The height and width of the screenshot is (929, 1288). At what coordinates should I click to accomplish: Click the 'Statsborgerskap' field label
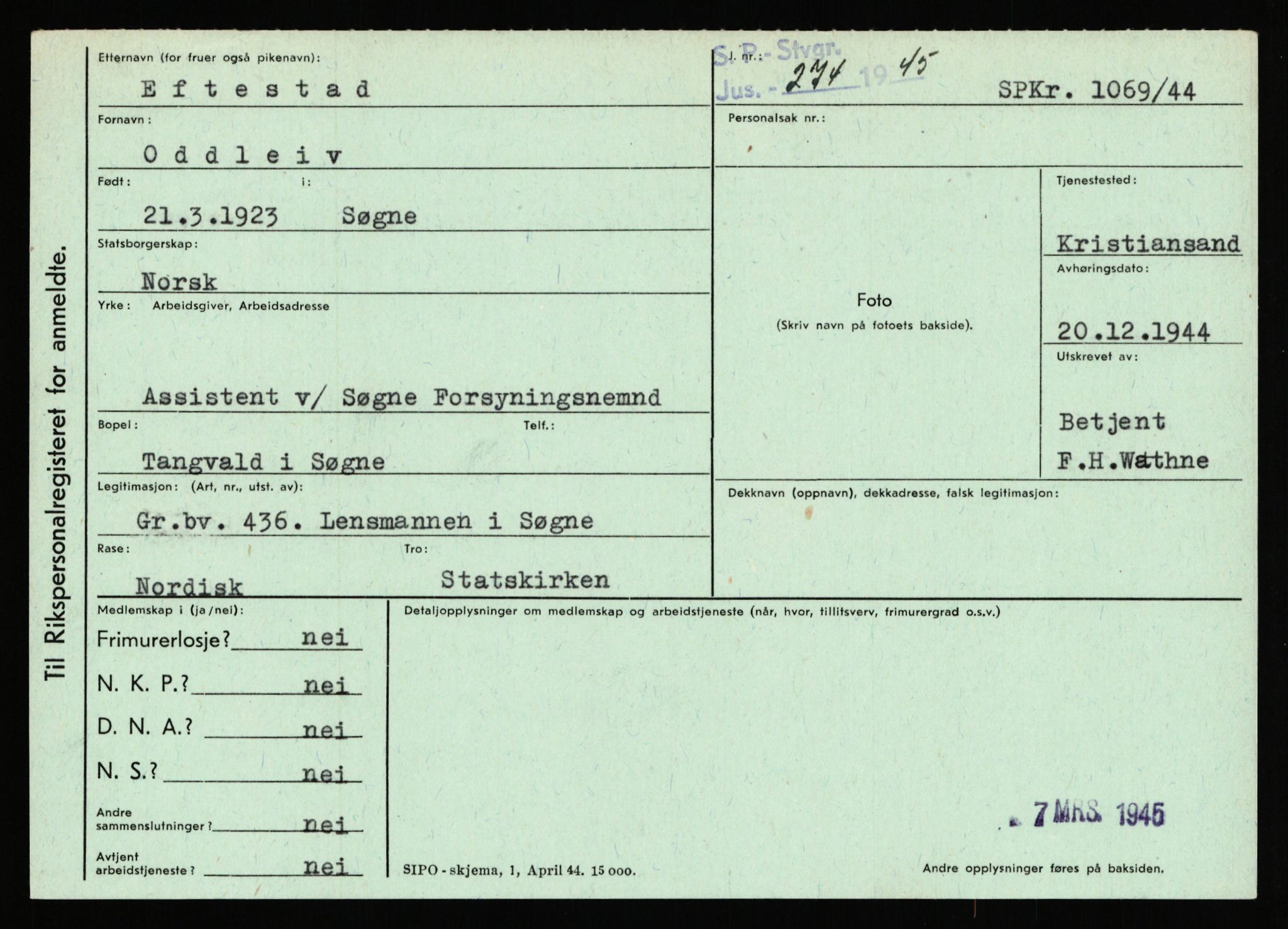tap(148, 244)
